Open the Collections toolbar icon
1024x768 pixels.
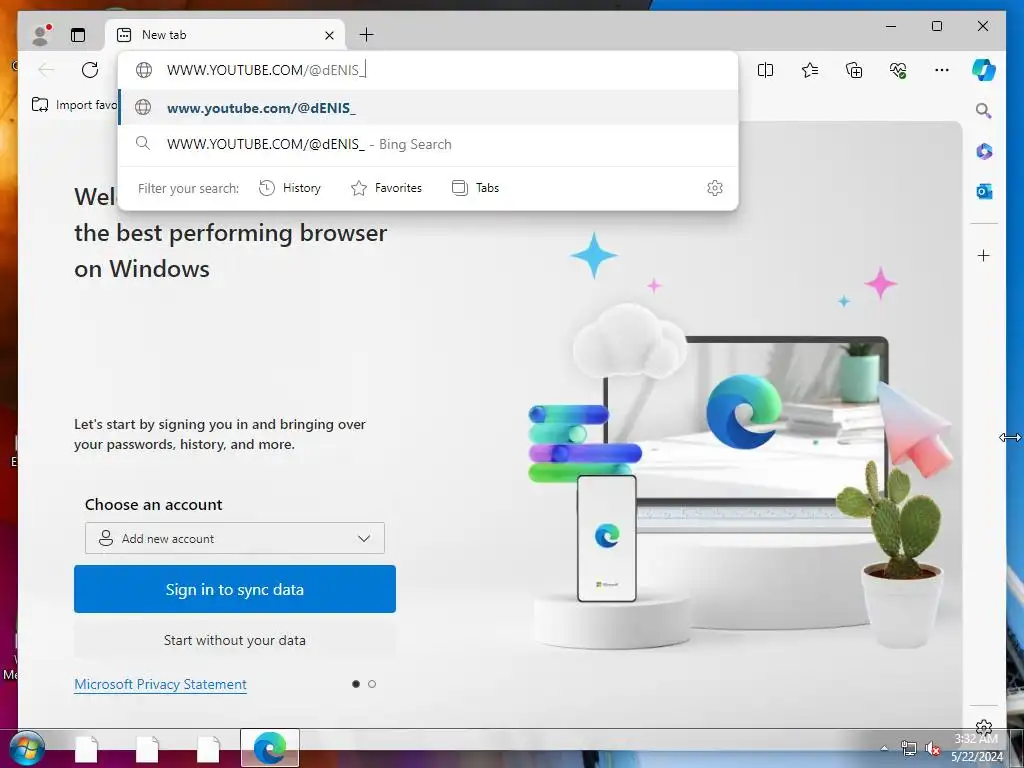coord(854,70)
